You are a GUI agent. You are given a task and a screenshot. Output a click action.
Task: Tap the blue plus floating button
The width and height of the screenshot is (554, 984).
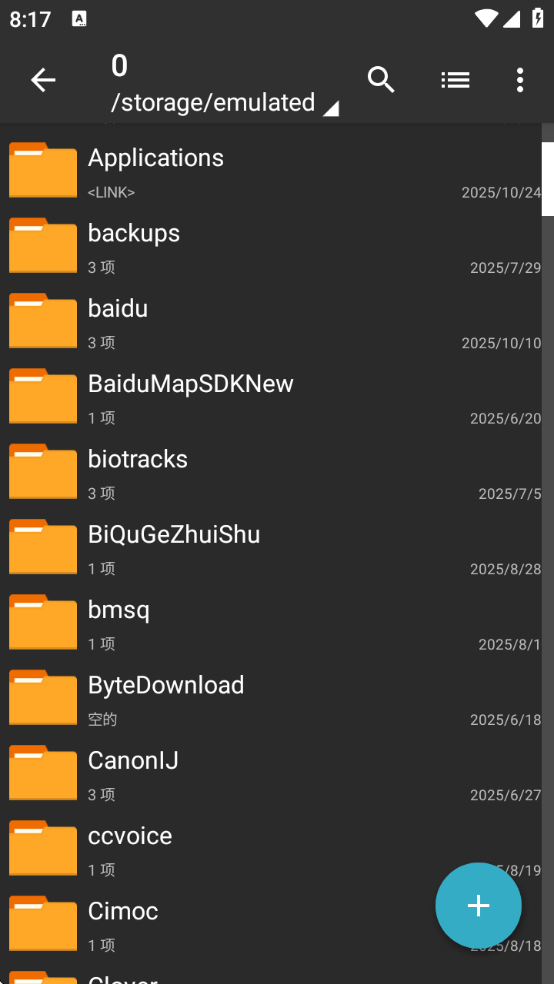478,906
